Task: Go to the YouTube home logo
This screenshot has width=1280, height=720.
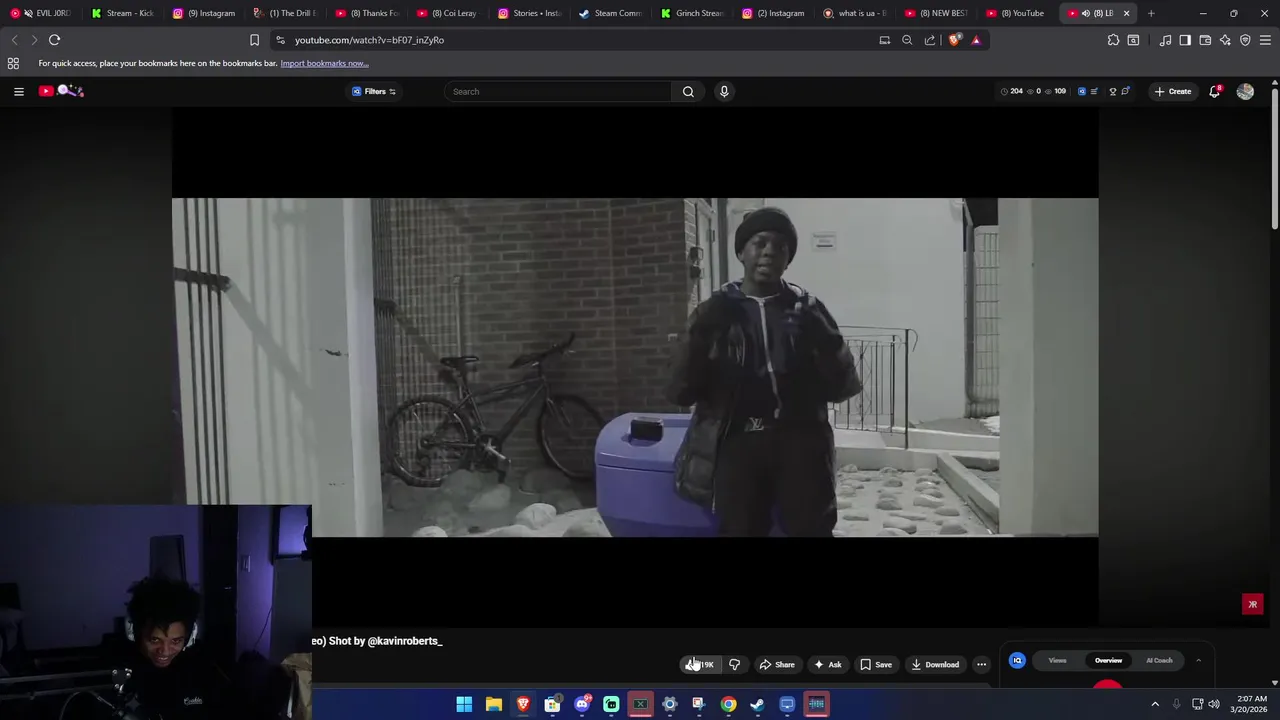Action: coord(61,91)
